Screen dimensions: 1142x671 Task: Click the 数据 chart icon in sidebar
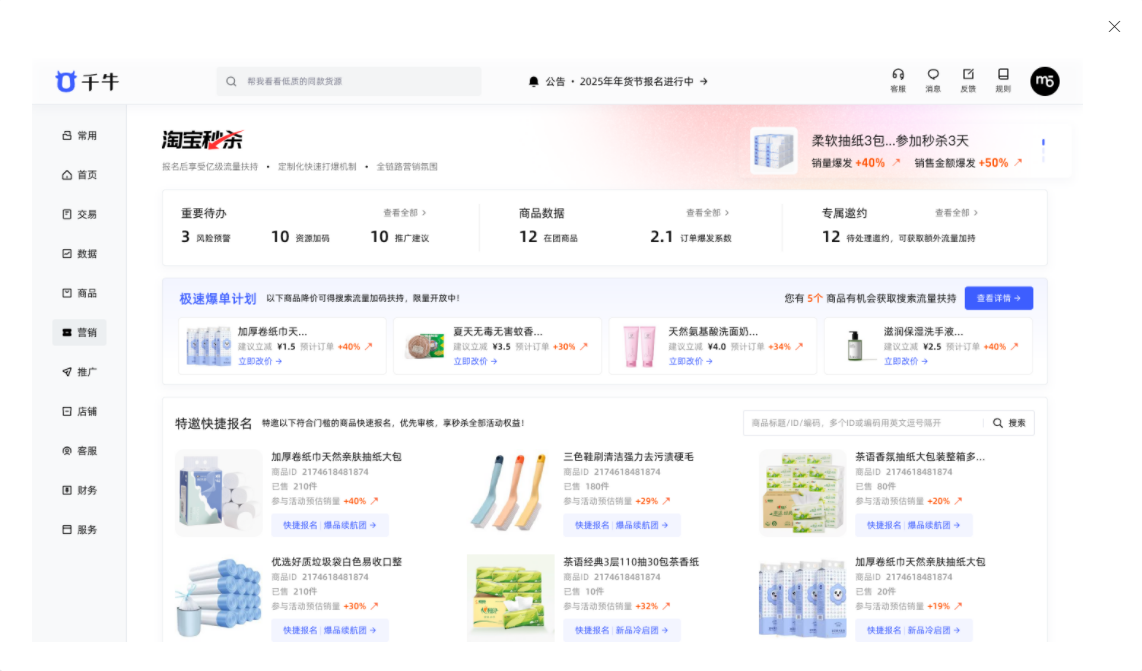coord(67,254)
